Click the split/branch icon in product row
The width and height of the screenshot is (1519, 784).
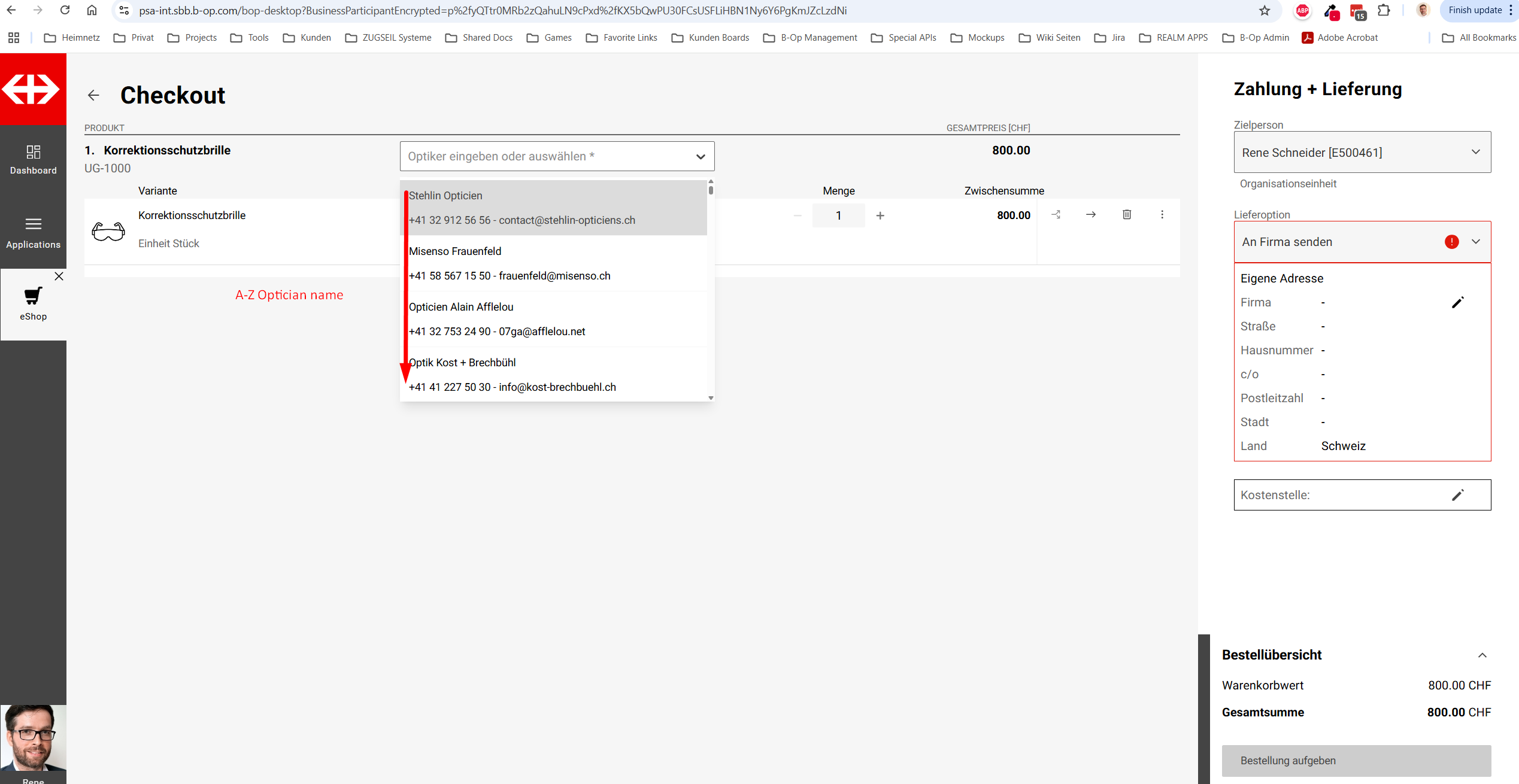click(x=1056, y=214)
